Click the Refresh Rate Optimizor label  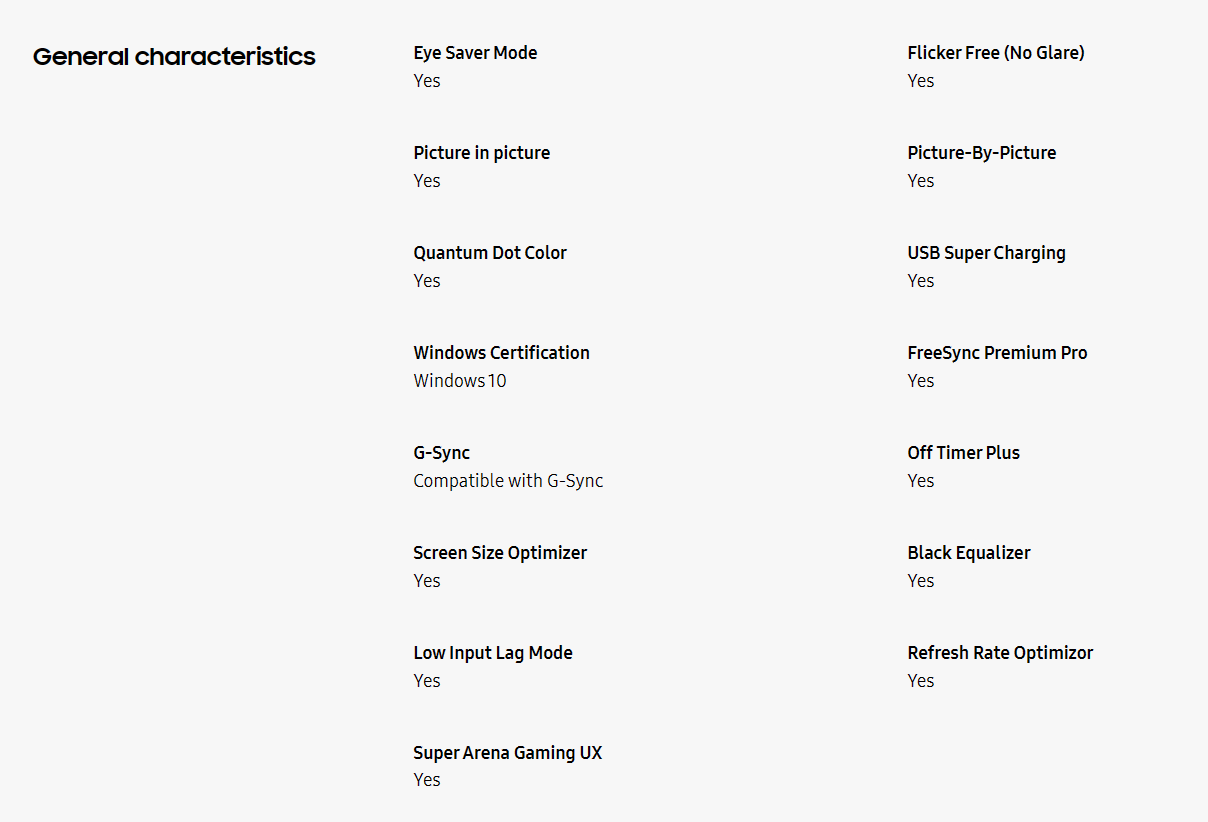coord(1000,653)
